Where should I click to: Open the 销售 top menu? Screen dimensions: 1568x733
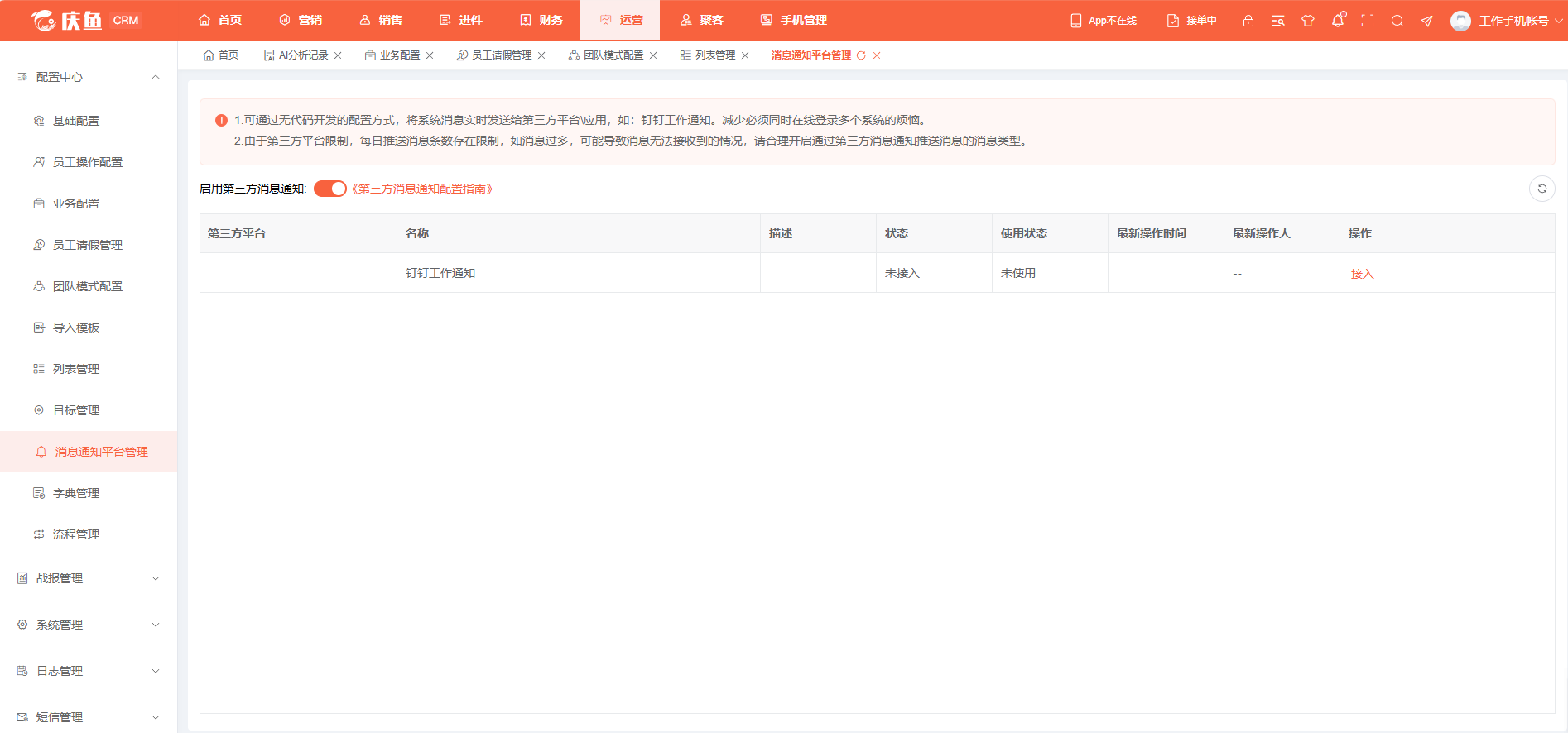pyautogui.click(x=381, y=20)
